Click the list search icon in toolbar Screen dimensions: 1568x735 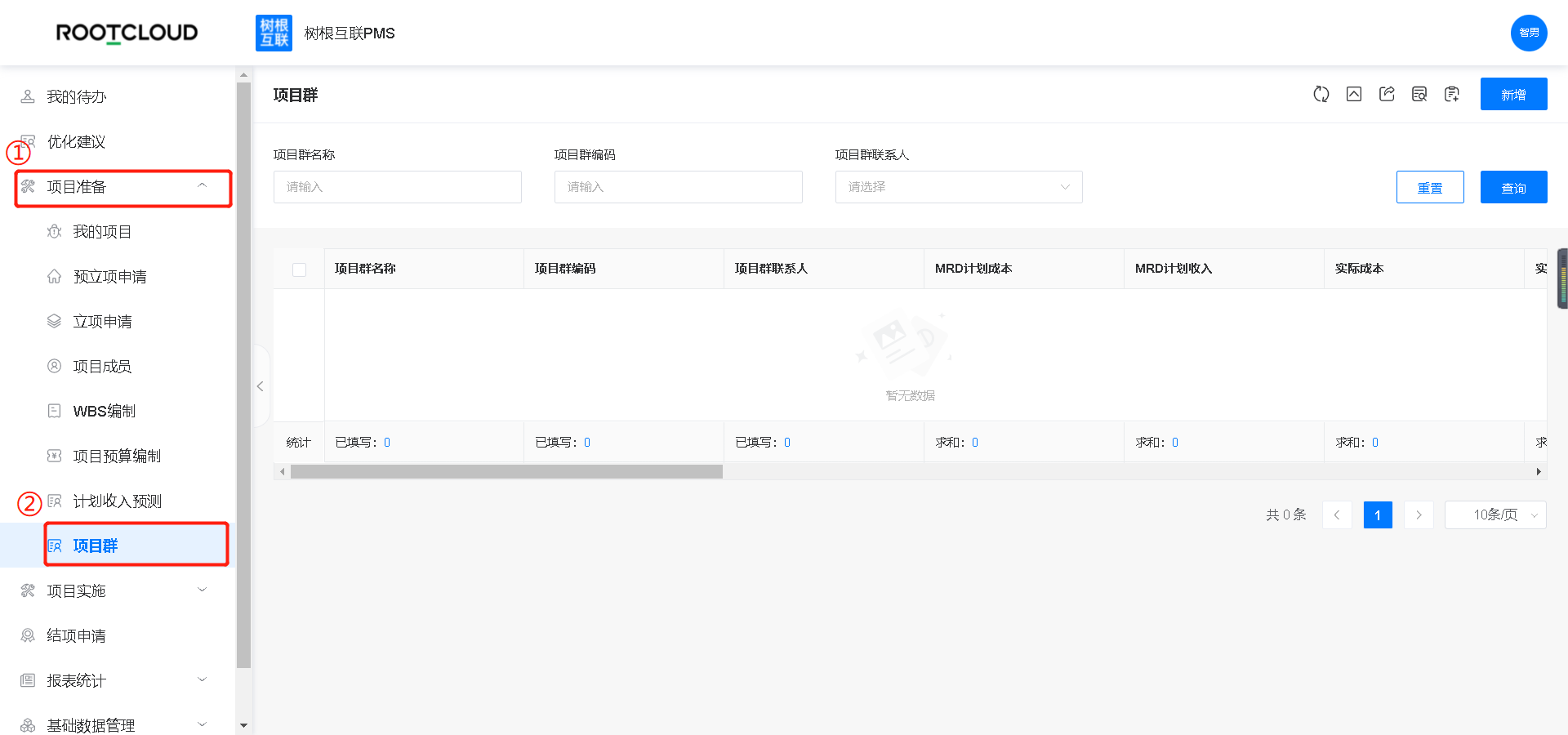1419,94
